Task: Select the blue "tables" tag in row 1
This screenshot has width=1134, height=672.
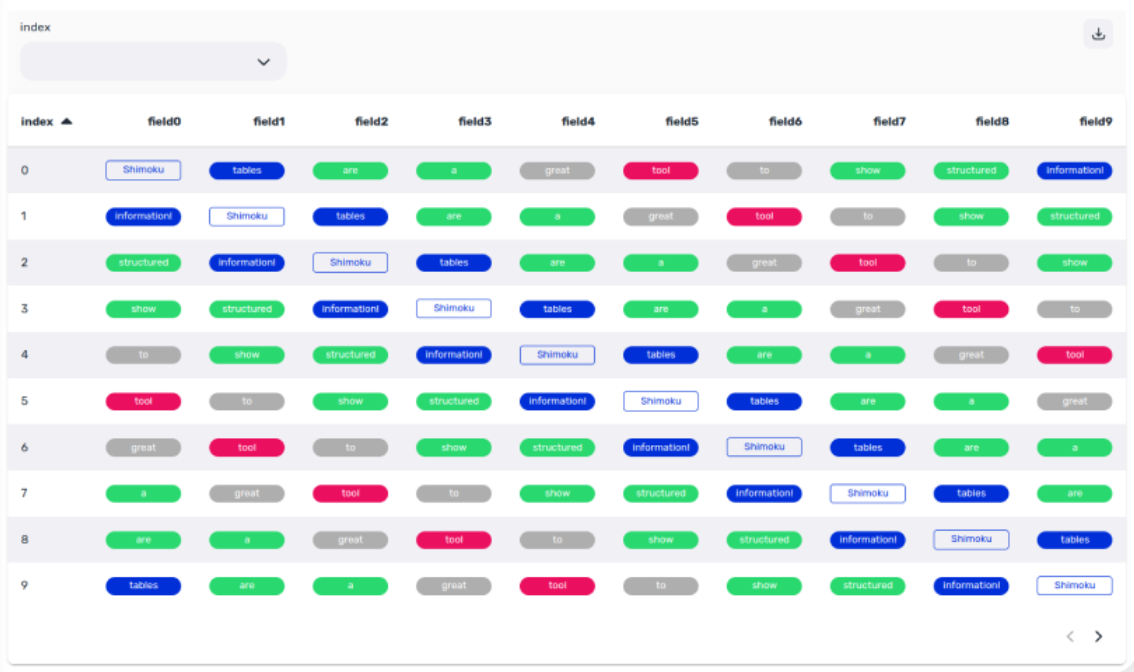Action: pyautogui.click(x=350, y=216)
